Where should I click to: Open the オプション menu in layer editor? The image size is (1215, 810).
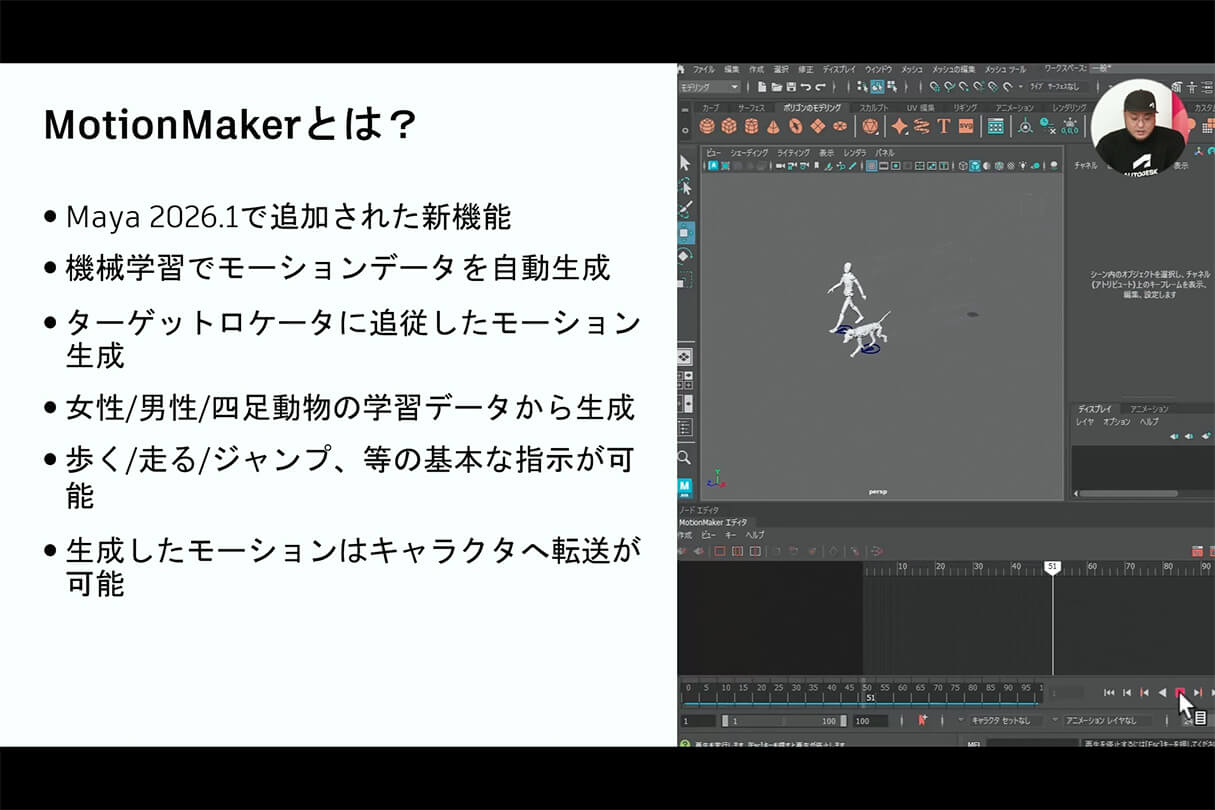[1117, 422]
